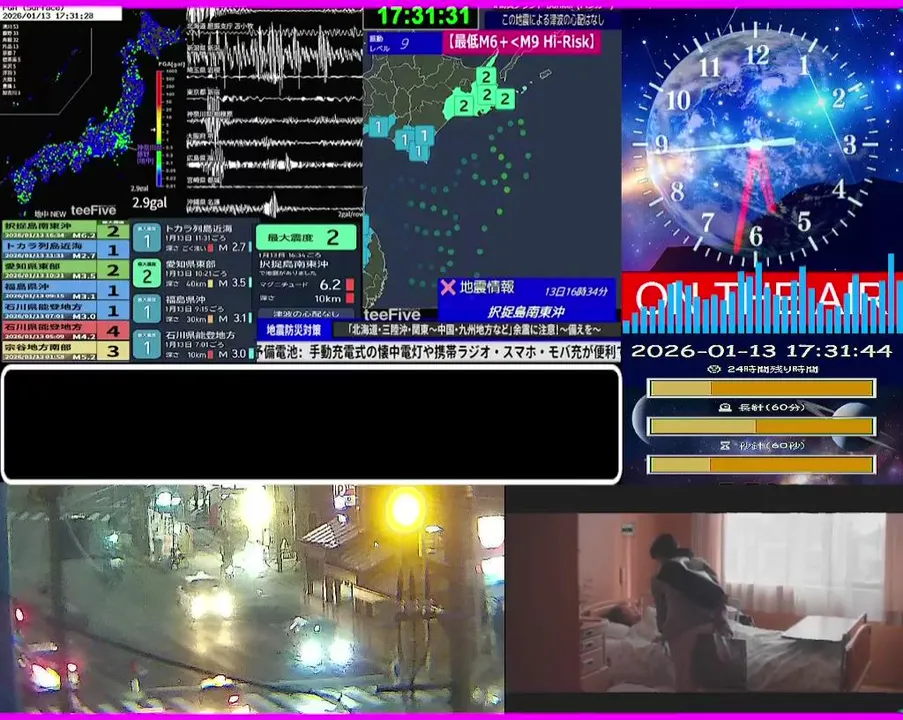Click the PGA color scale legend
Screen dimensions: 903x720
tap(160, 128)
